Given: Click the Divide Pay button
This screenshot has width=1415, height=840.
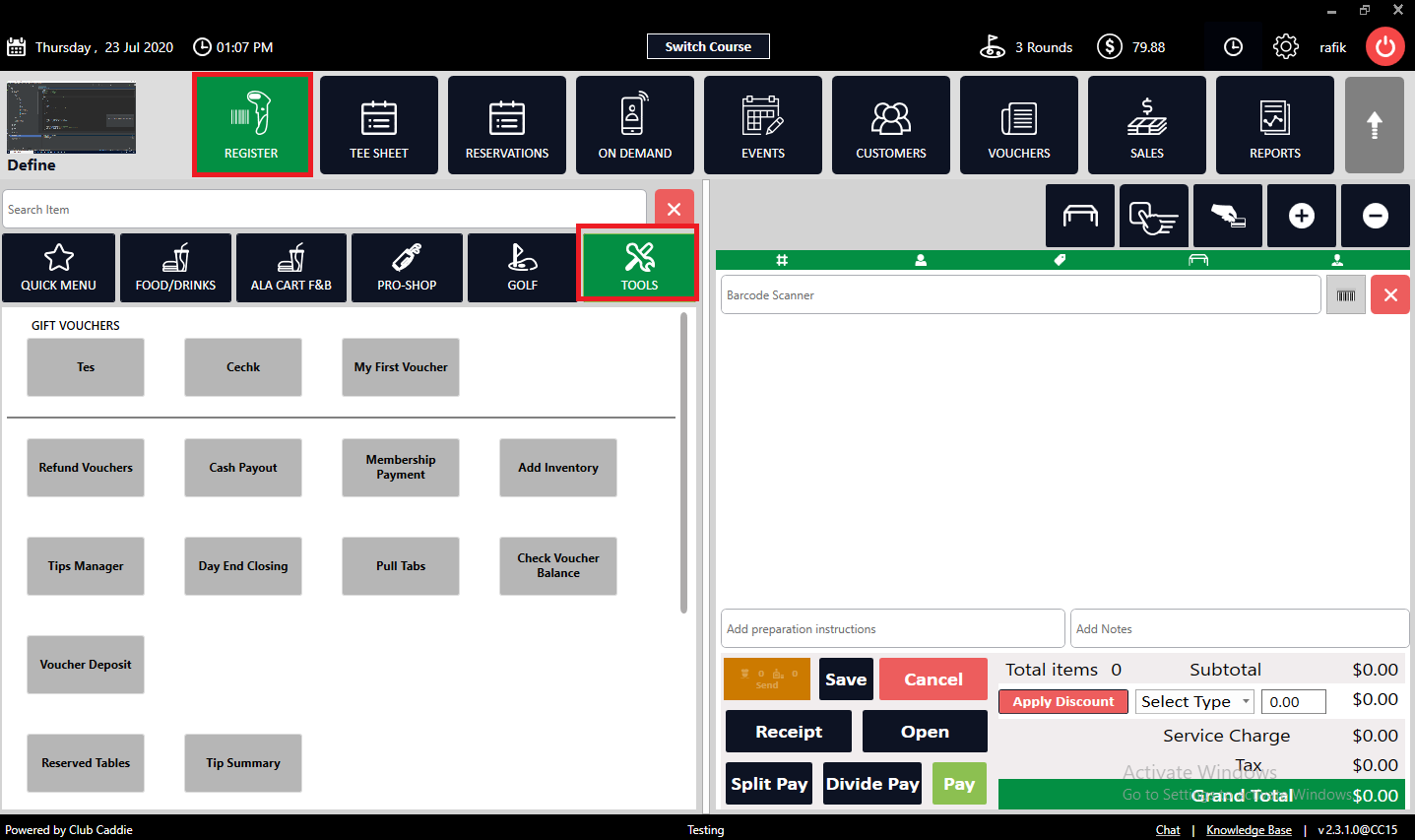Looking at the screenshot, I should (x=872, y=784).
